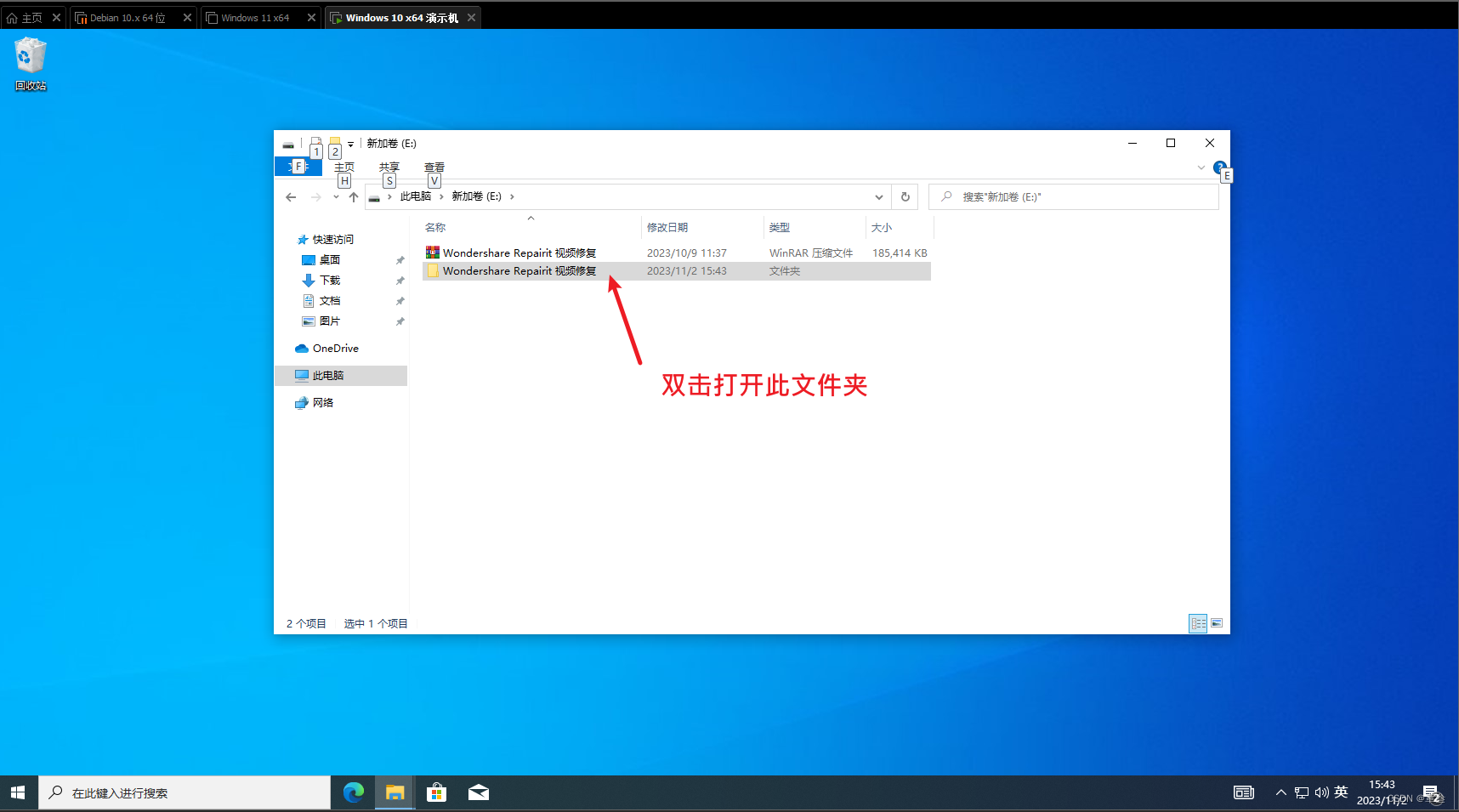
Task: Click the yellow folder icon in the file list
Action: tap(433, 270)
